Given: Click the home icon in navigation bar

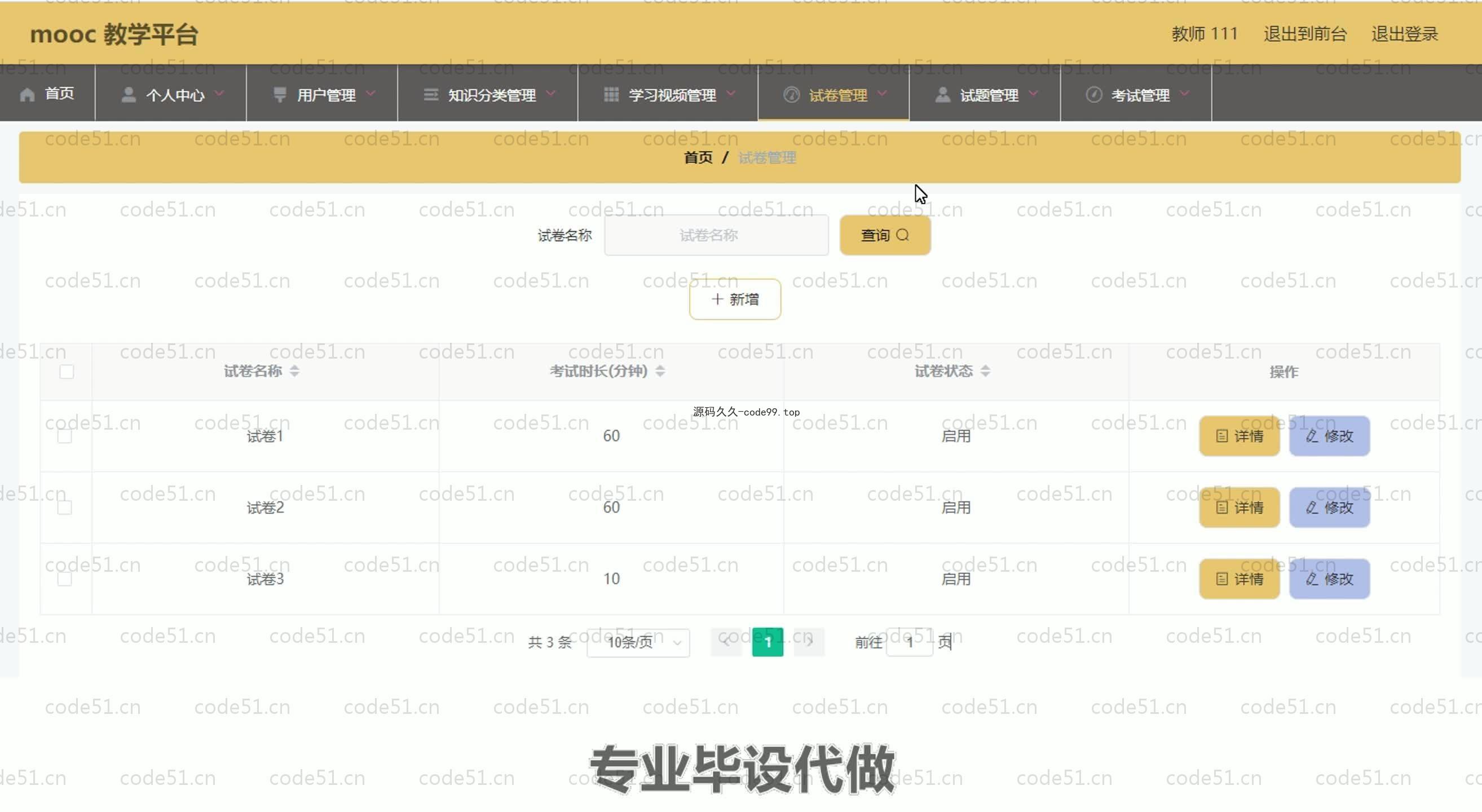Looking at the screenshot, I should click(x=27, y=94).
